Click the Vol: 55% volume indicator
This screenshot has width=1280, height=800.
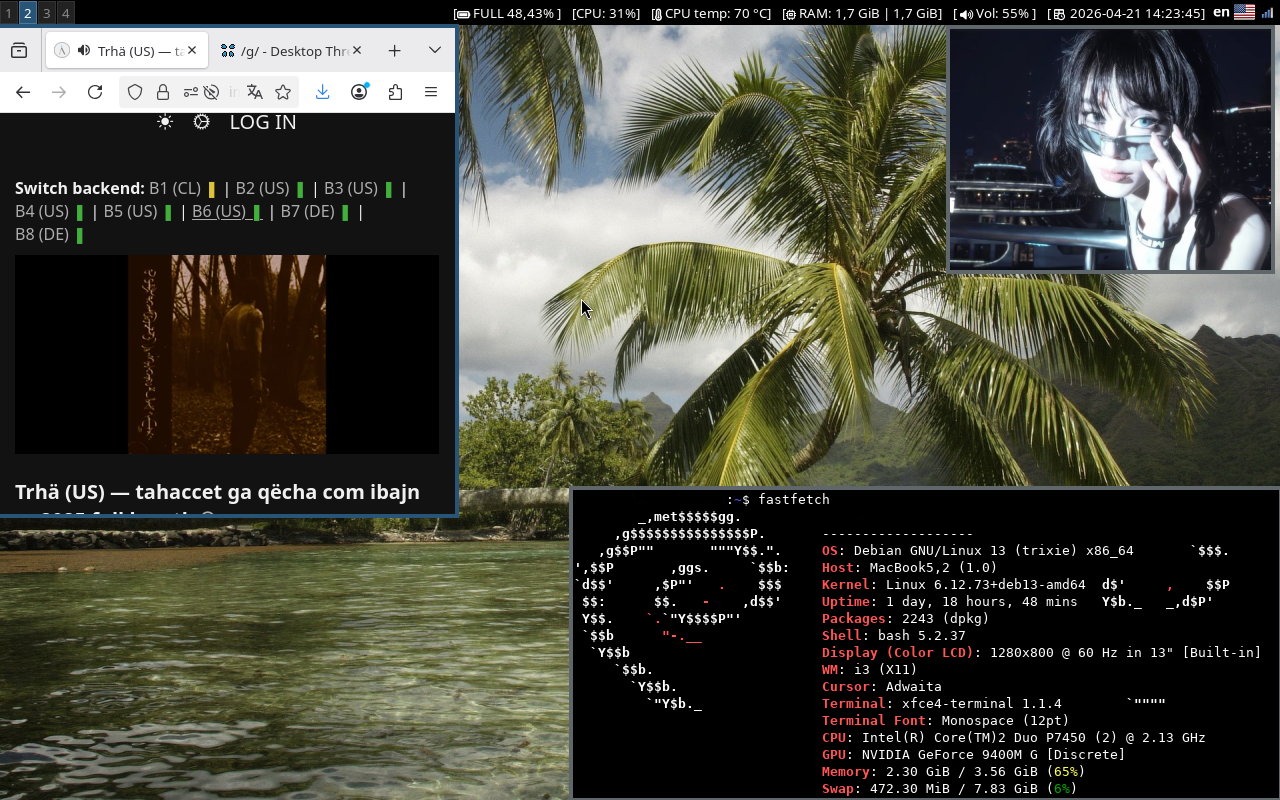coord(996,13)
